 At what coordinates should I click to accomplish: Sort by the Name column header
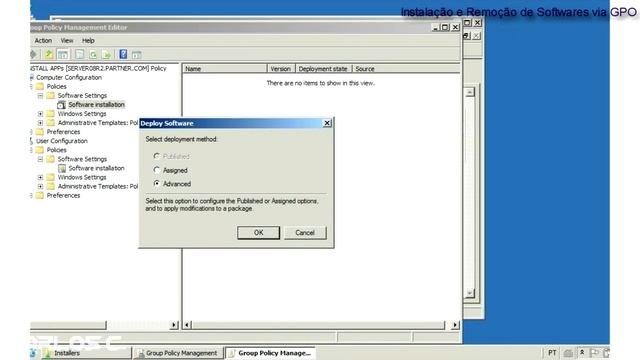tap(224, 69)
